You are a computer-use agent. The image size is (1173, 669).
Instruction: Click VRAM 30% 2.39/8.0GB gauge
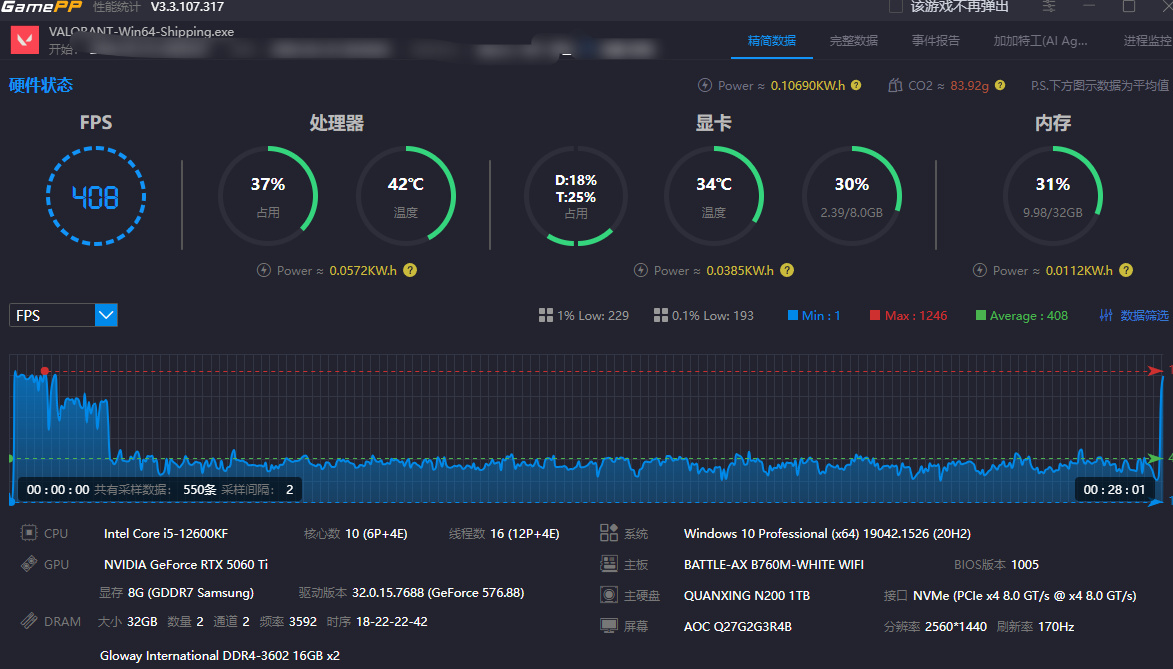click(x=851, y=196)
